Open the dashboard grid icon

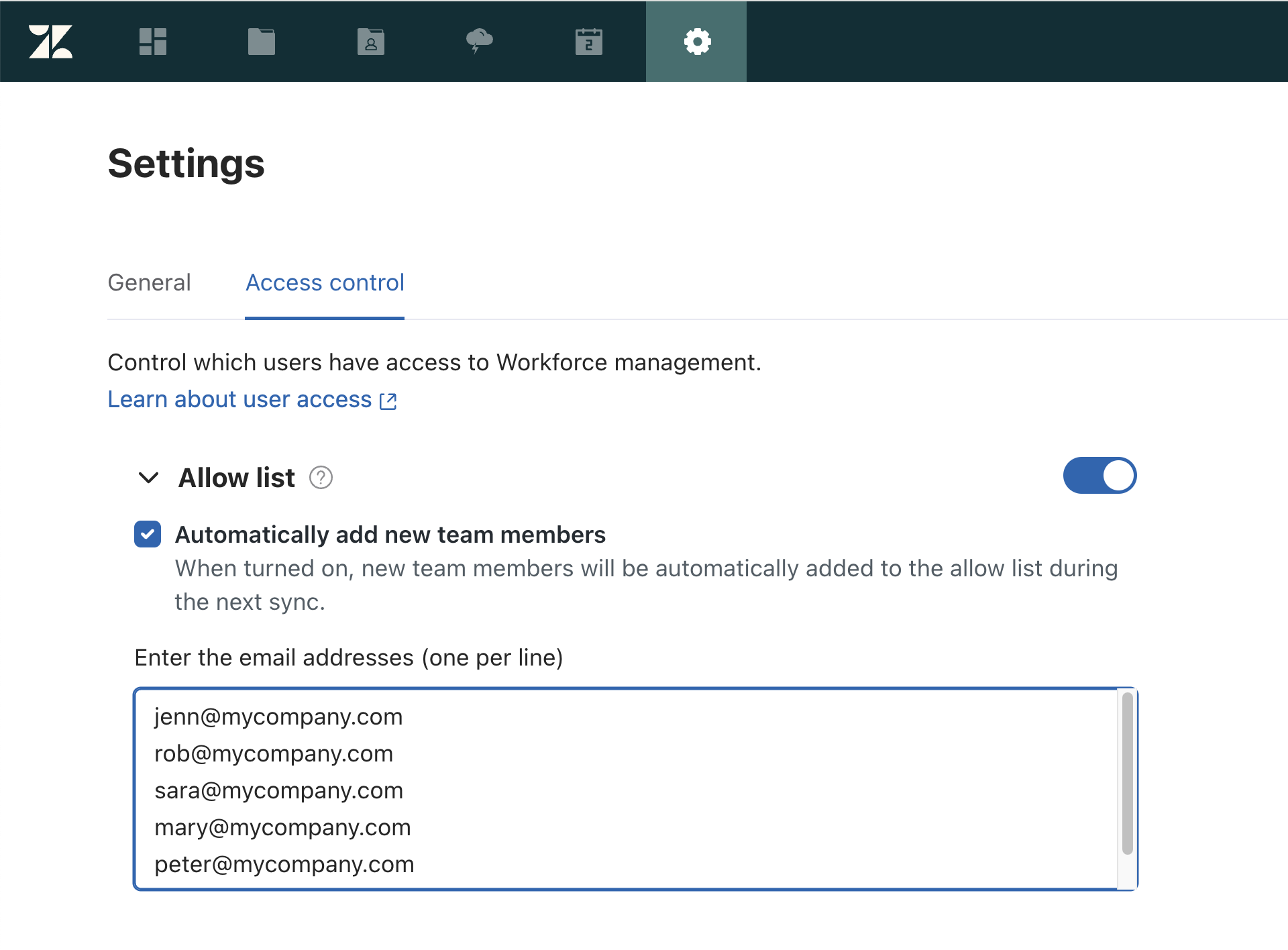[x=152, y=42]
